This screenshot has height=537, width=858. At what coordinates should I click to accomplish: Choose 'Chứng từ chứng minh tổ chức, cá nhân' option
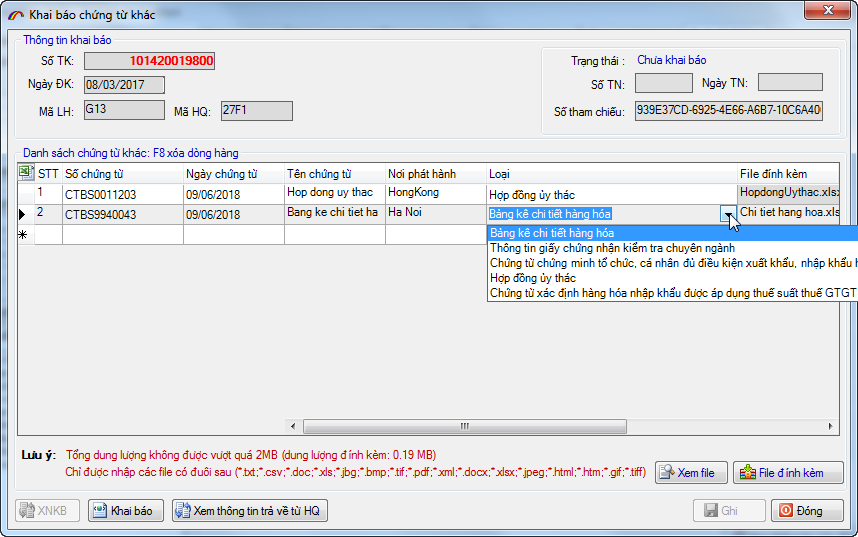coord(670,263)
